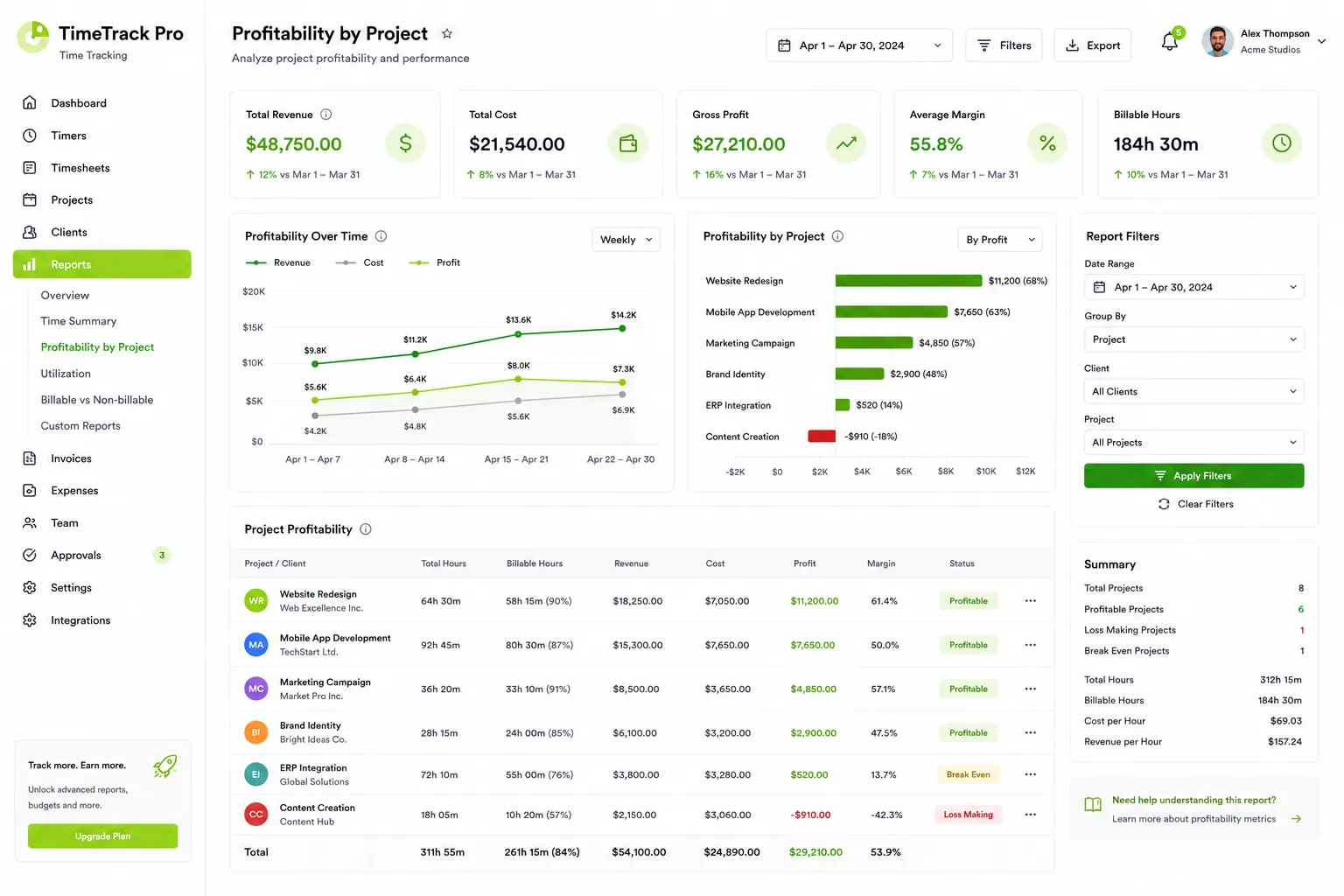The image size is (1344, 896).
Task: Open Custom Reports in sidebar
Action: click(80, 426)
